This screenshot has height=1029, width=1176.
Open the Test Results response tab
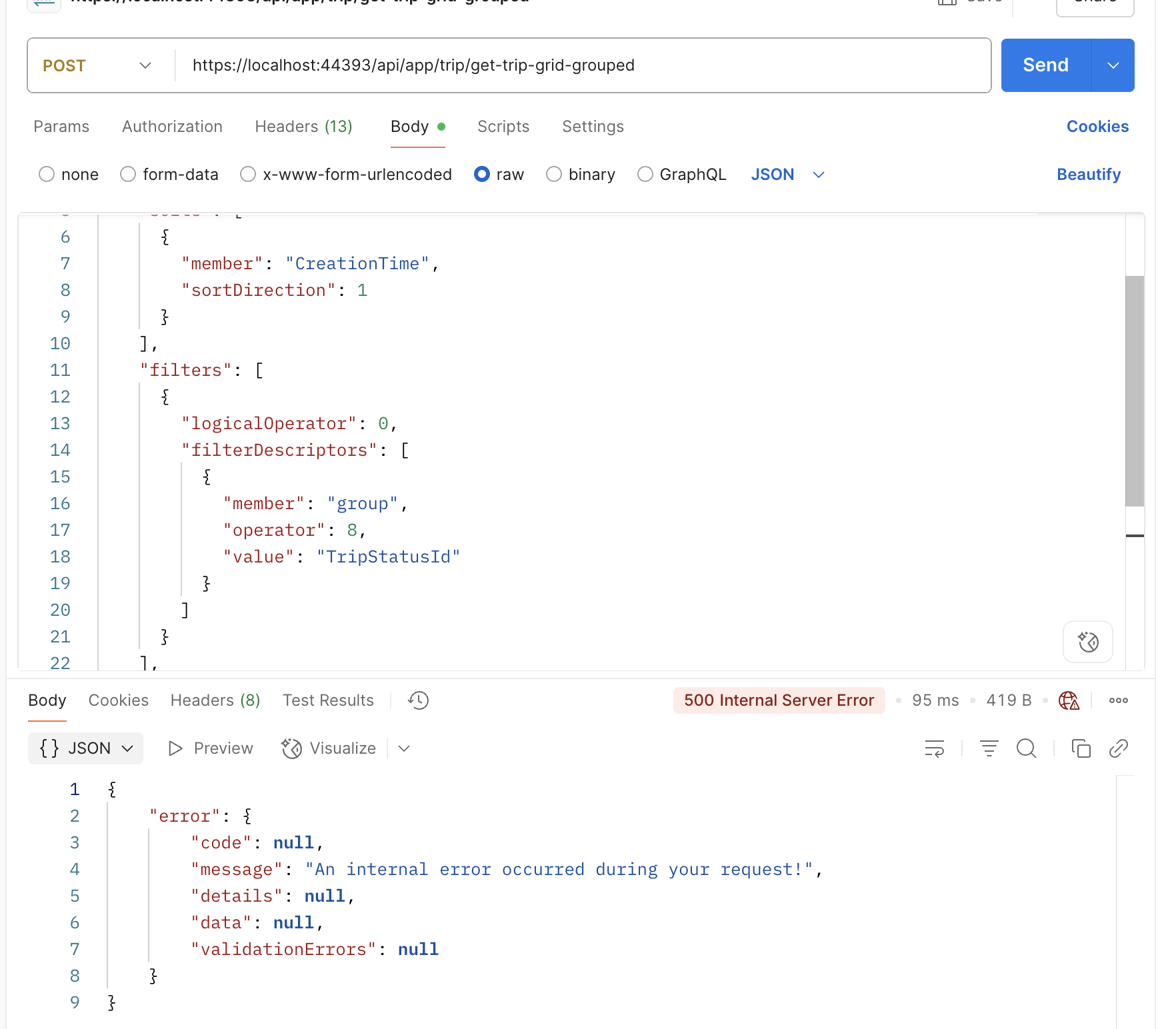pyautogui.click(x=328, y=700)
